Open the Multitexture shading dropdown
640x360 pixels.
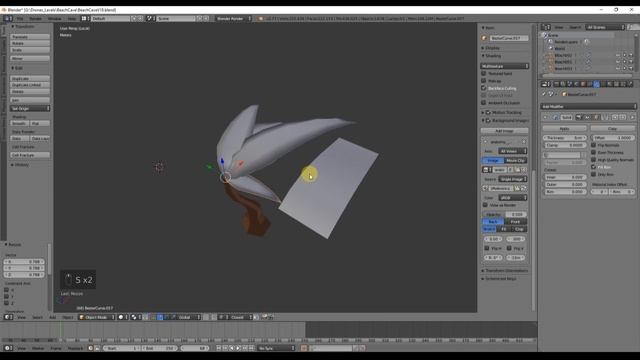(505, 66)
